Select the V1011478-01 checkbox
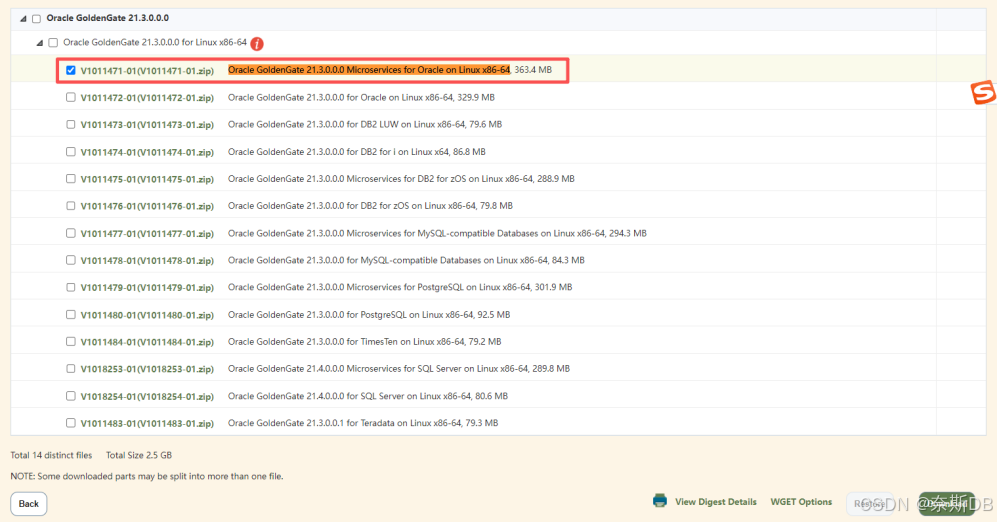The height and width of the screenshot is (522, 997). tap(71, 260)
